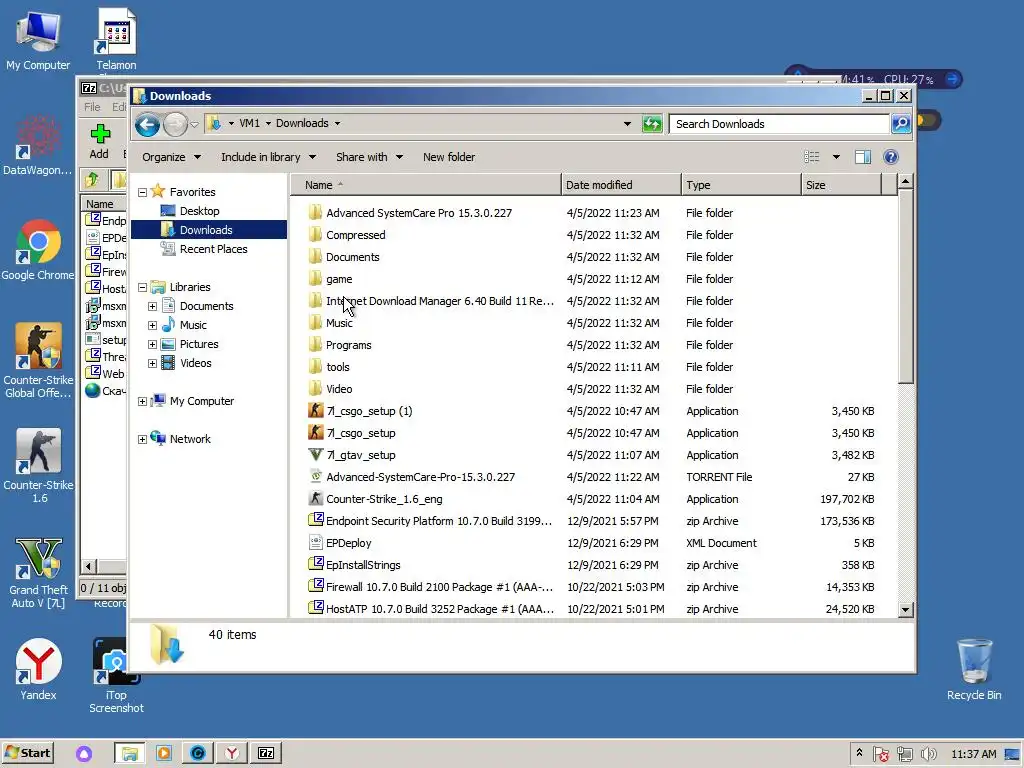Open Explorer help question-mark icon
Viewport: 1024px width, 768px height.
(x=891, y=157)
